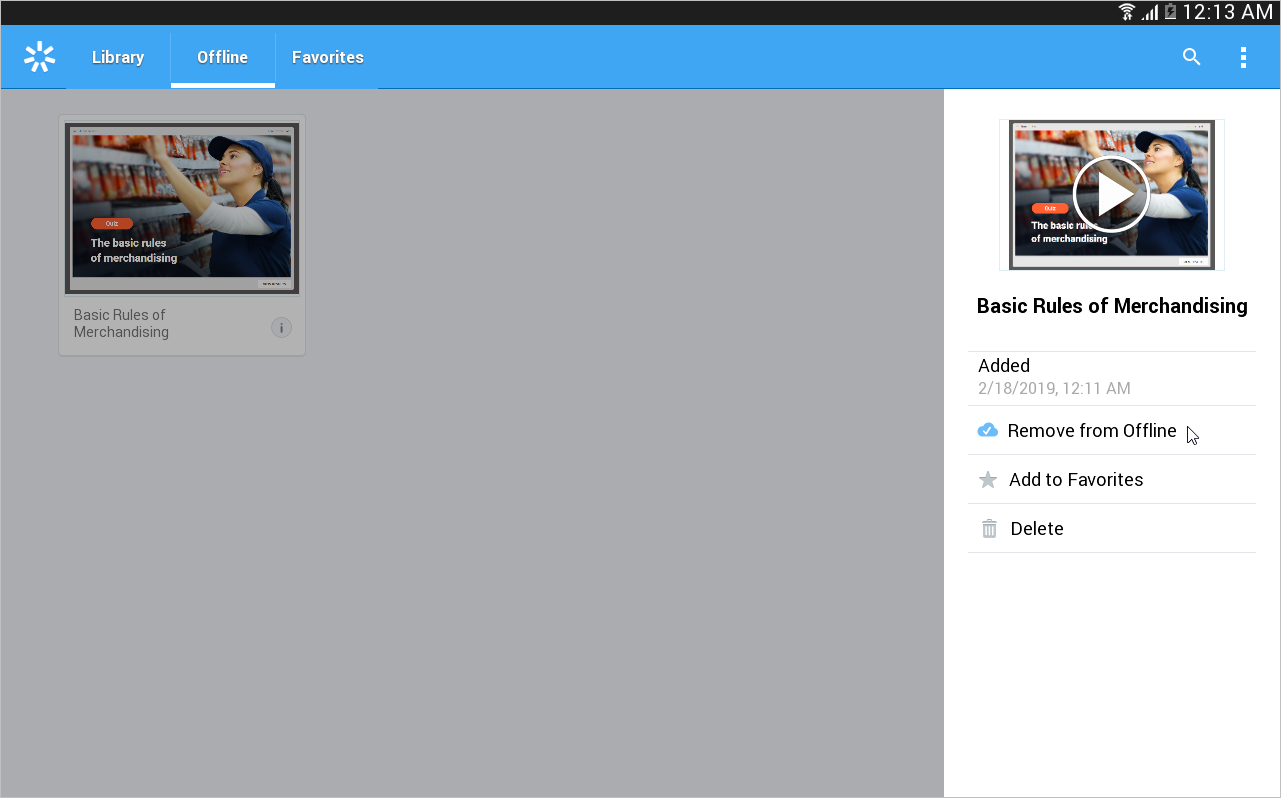Tap the Delete text in the side panel
The image size is (1281, 798).
(1036, 529)
